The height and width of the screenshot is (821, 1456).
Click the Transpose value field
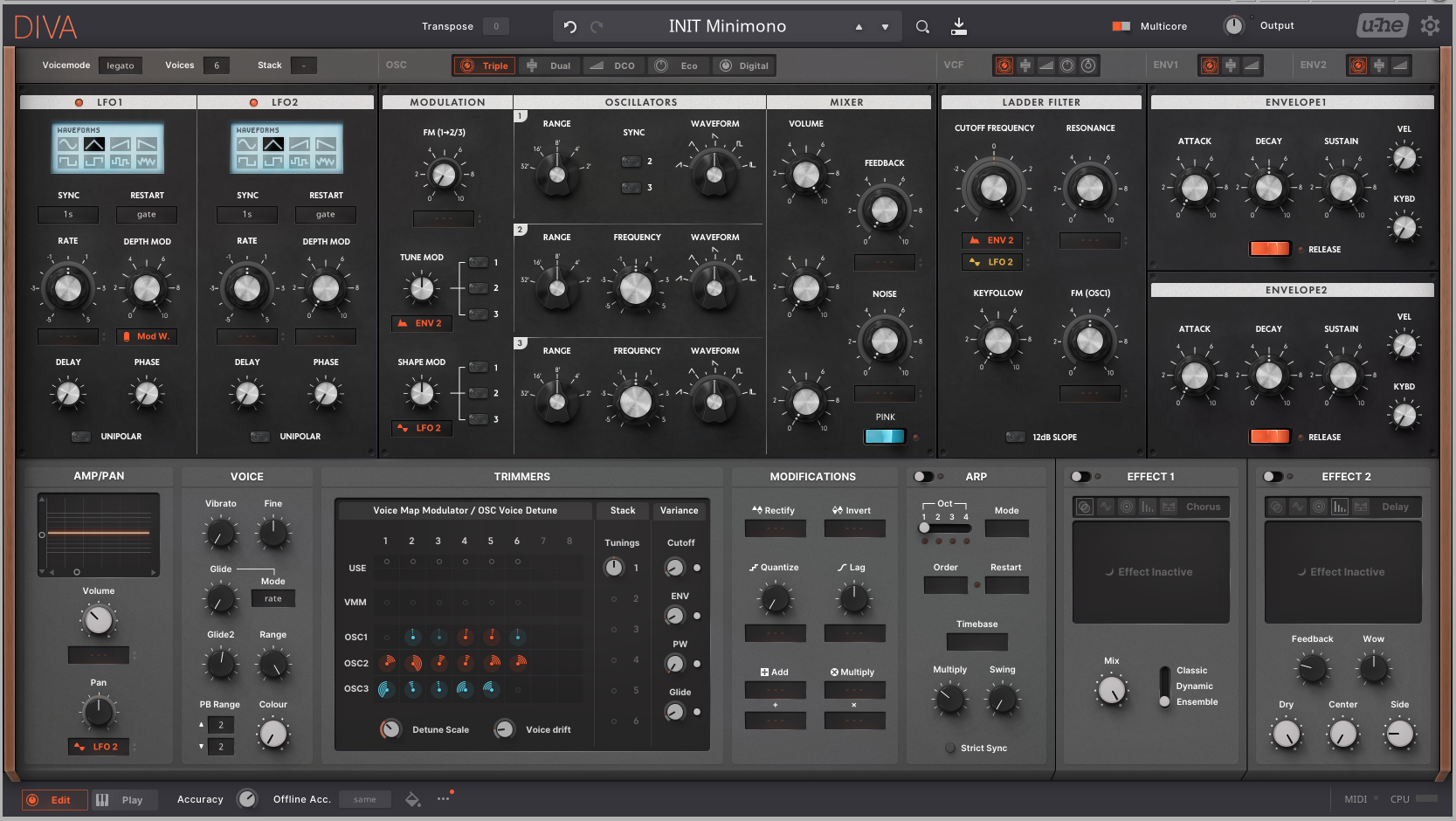[x=496, y=27]
